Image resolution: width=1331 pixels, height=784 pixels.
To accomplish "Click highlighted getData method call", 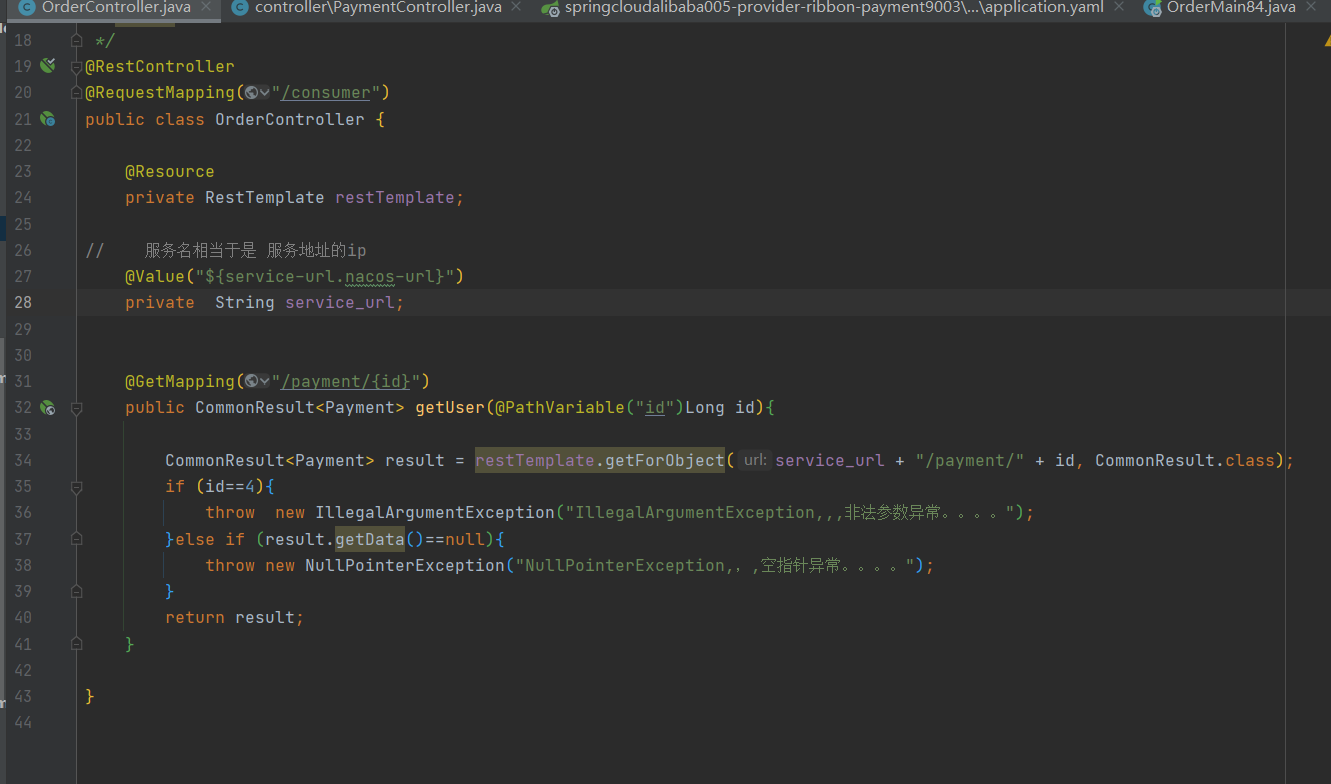I will tap(370, 539).
